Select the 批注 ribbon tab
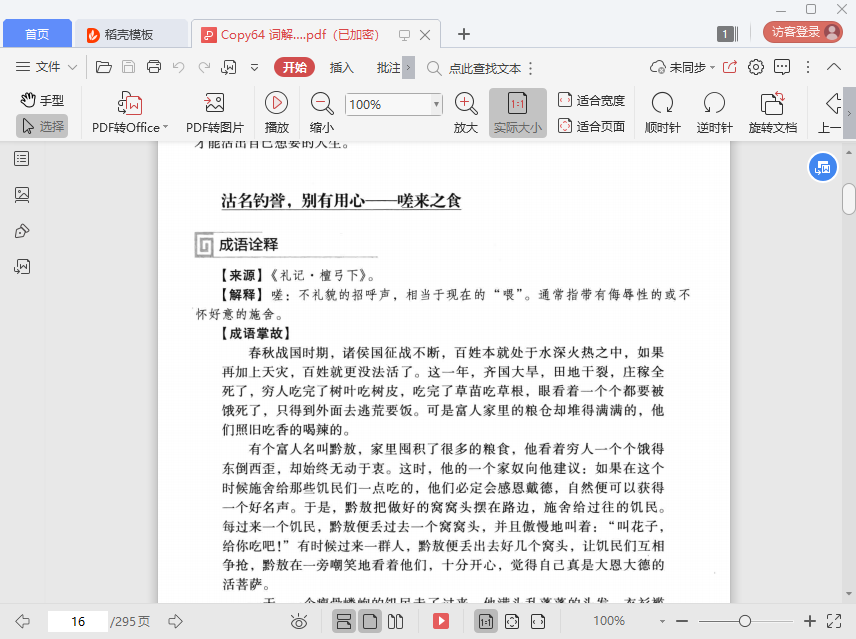The image size is (856, 639). pos(388,68)
